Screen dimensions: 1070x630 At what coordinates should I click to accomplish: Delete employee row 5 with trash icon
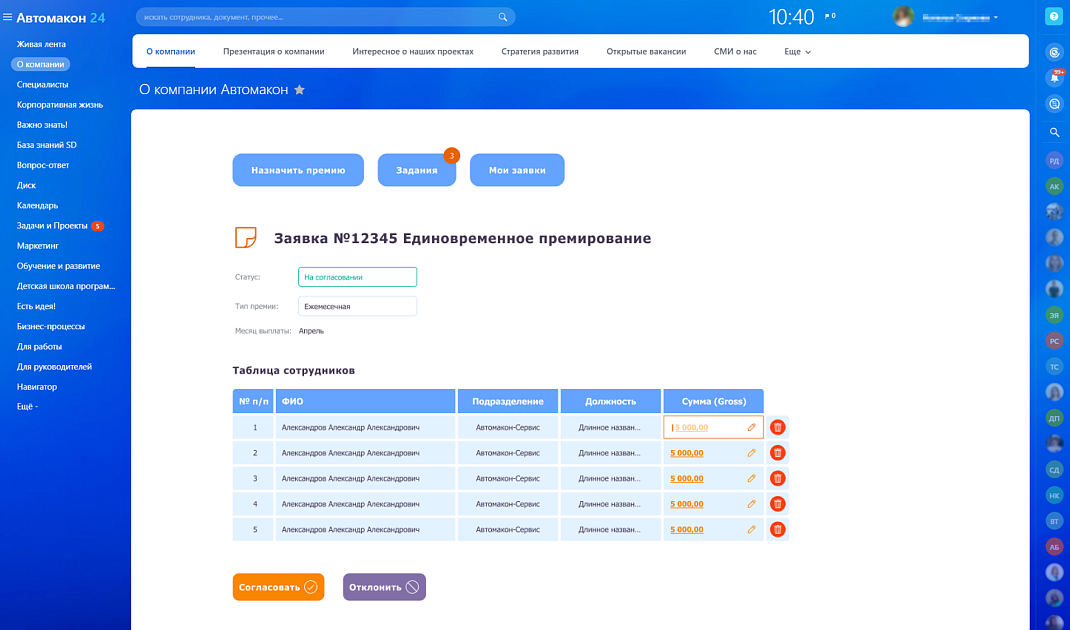777,529
